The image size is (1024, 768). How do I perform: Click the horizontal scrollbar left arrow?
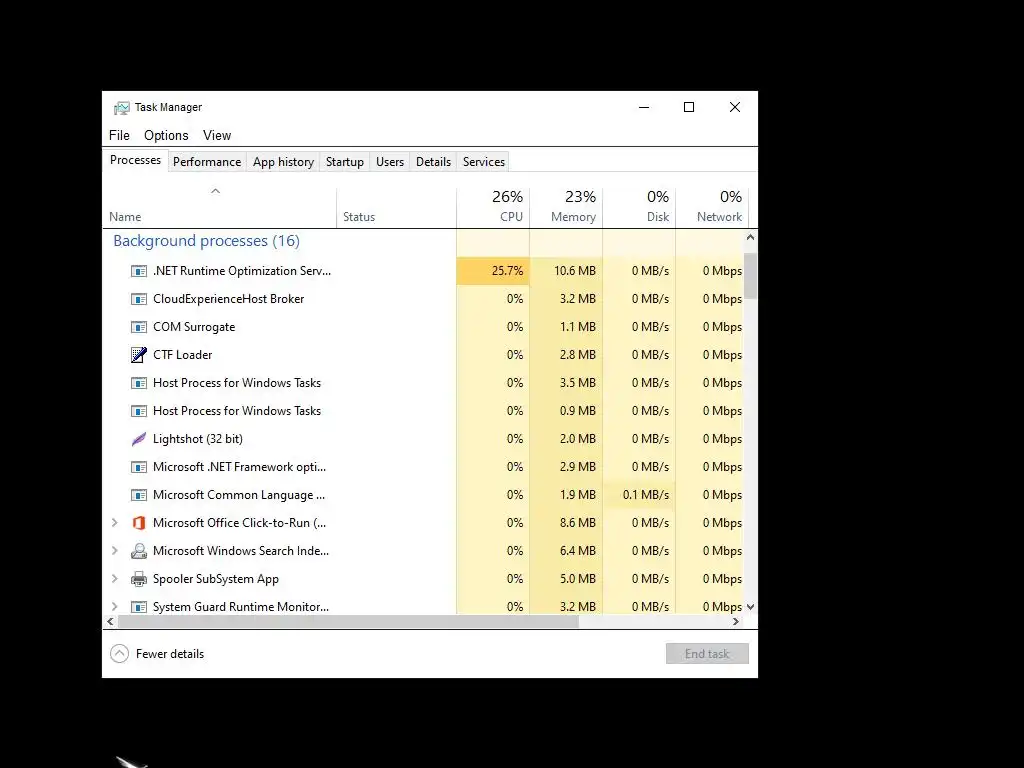[x=110, y=622]
